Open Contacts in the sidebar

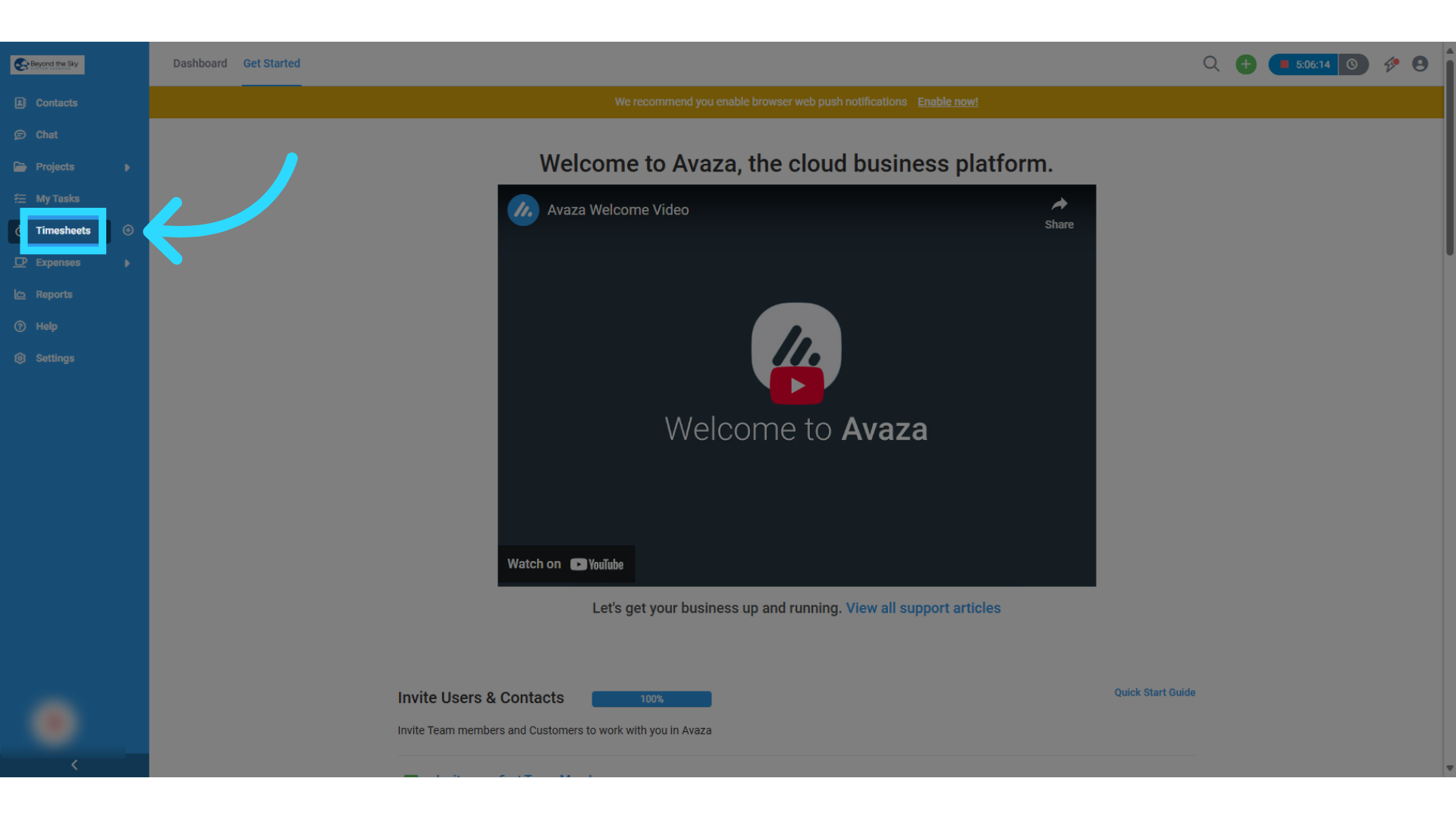(56, 103)
